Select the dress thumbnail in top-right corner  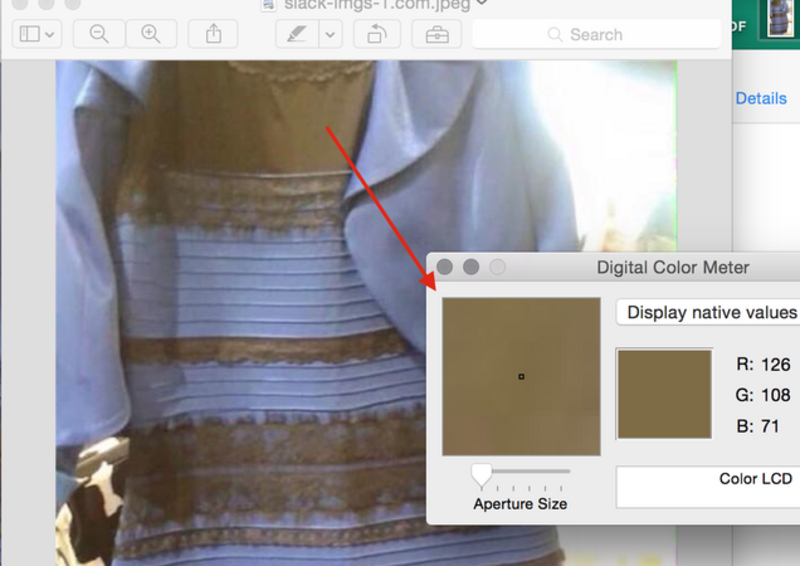pos(781,18)
